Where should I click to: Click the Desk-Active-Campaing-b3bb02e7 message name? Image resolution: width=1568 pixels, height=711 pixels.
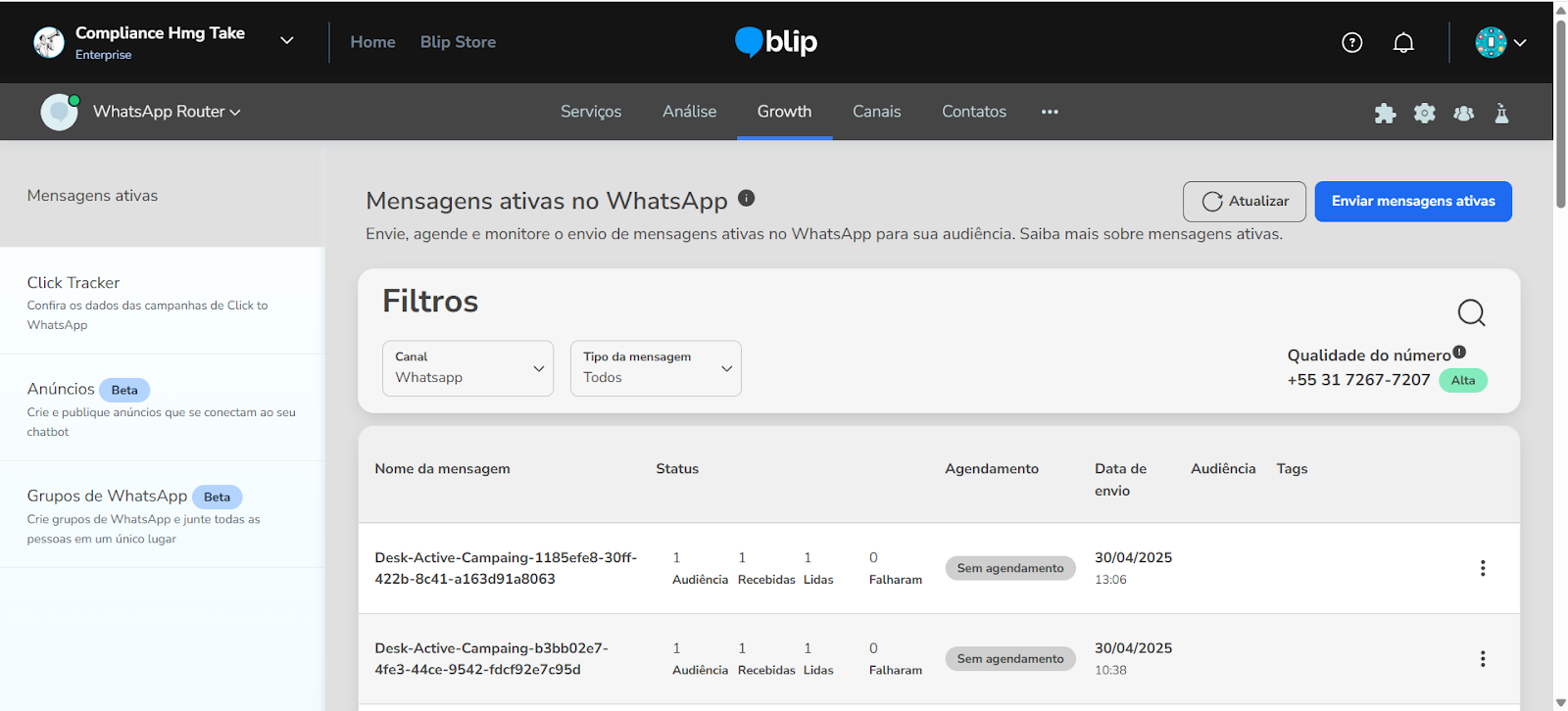(492, 659)
